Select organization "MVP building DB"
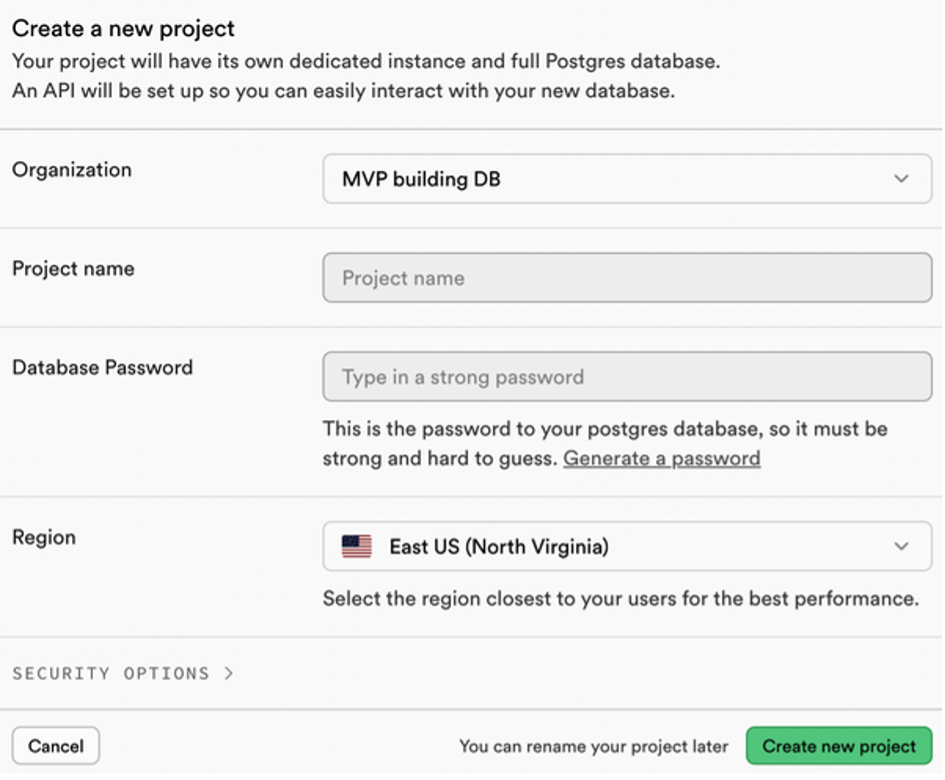The height and width of the screenshot is (780, 945). tap(625, 178)
